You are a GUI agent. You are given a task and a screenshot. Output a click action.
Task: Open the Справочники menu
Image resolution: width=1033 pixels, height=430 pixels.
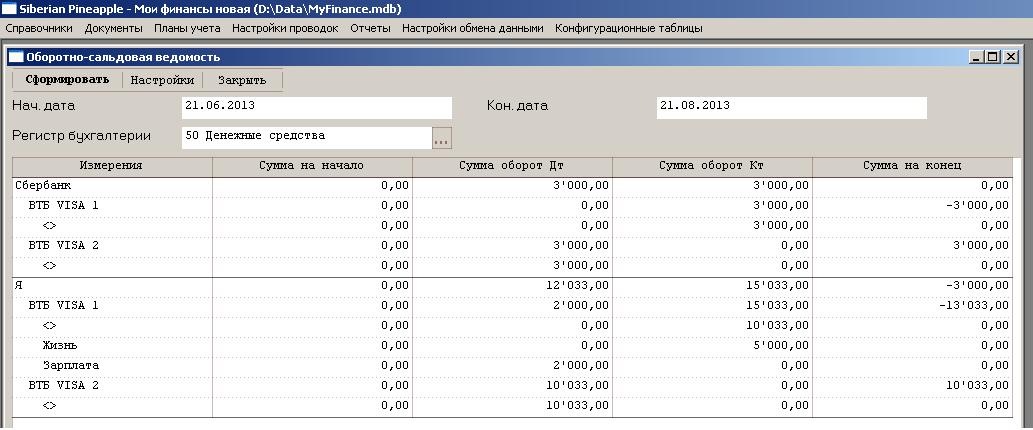pos(39,28)
